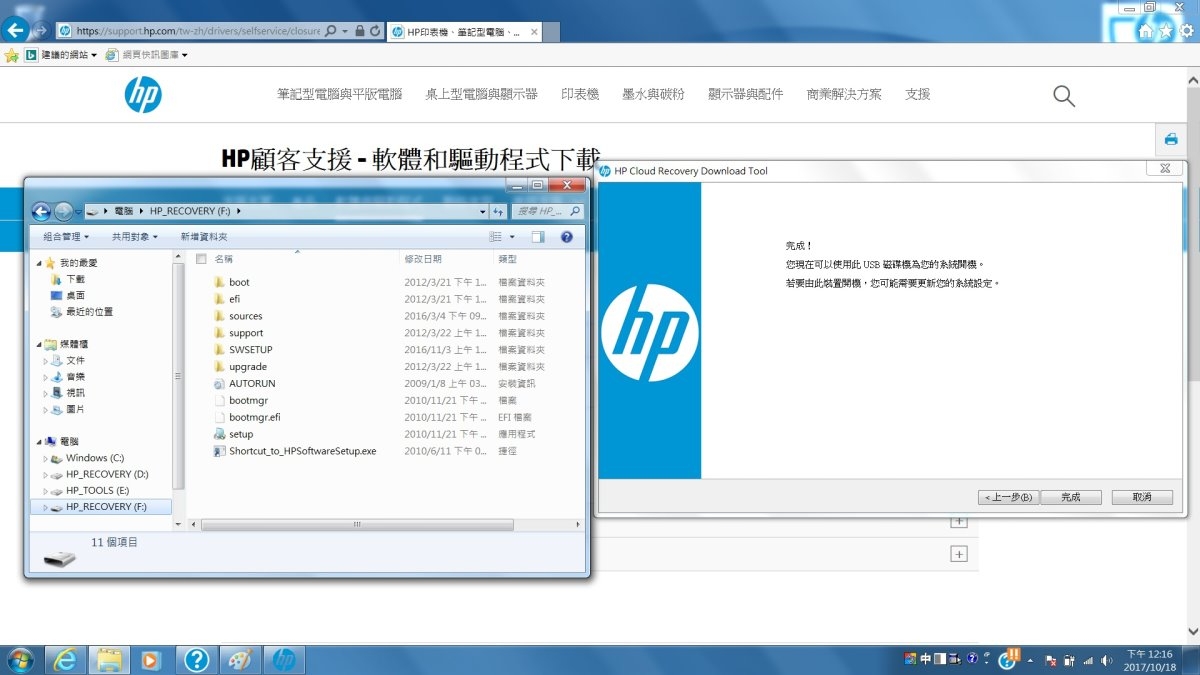
Task: Open the HP app on the taskbar
Action: coord(284,660)
